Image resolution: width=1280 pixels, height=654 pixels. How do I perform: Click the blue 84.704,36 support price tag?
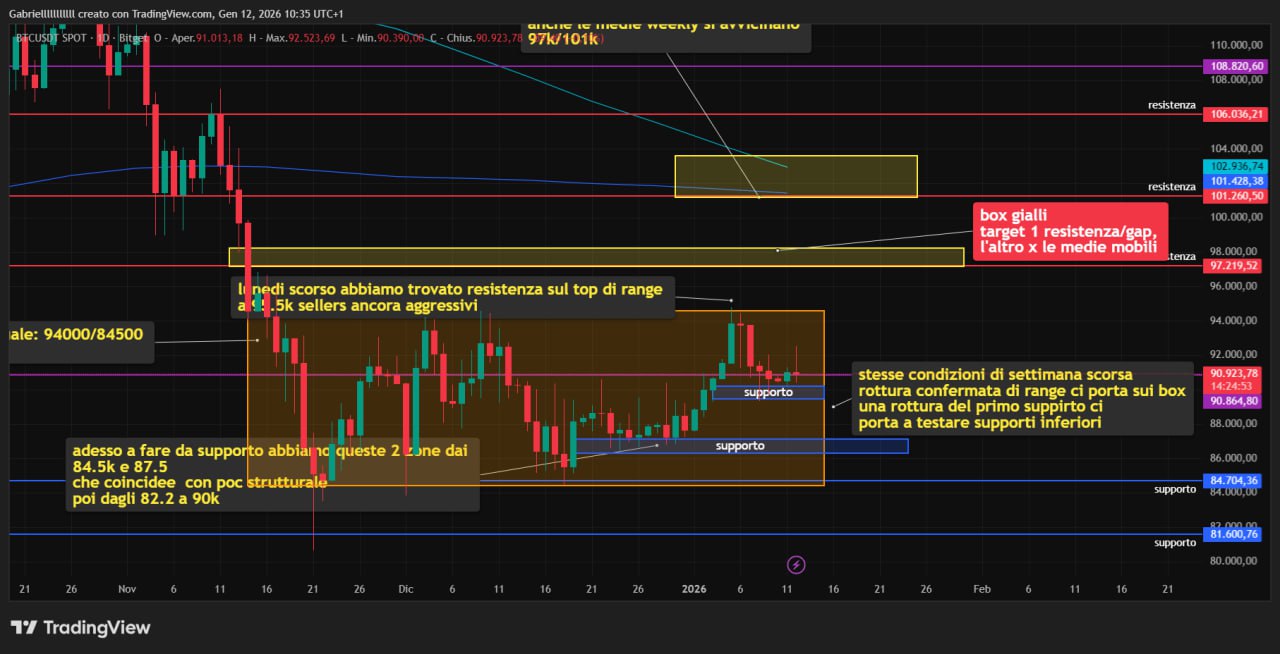tap(1234, 480)
